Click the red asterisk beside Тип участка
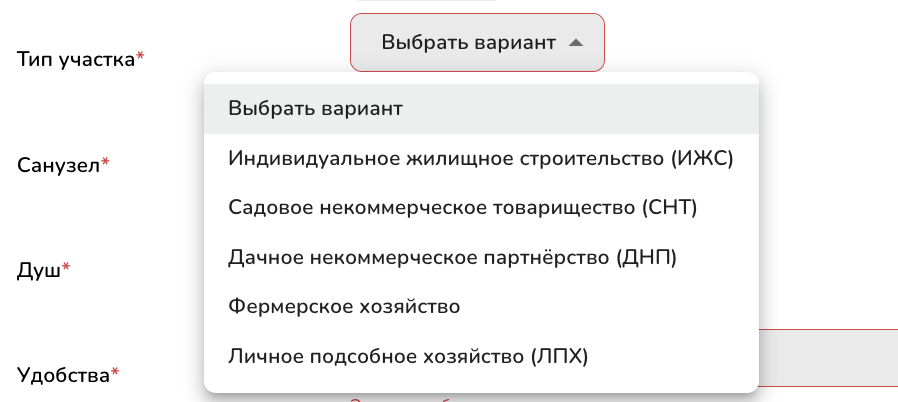Viewport: 898px width, 402px height. coord(140,57)
